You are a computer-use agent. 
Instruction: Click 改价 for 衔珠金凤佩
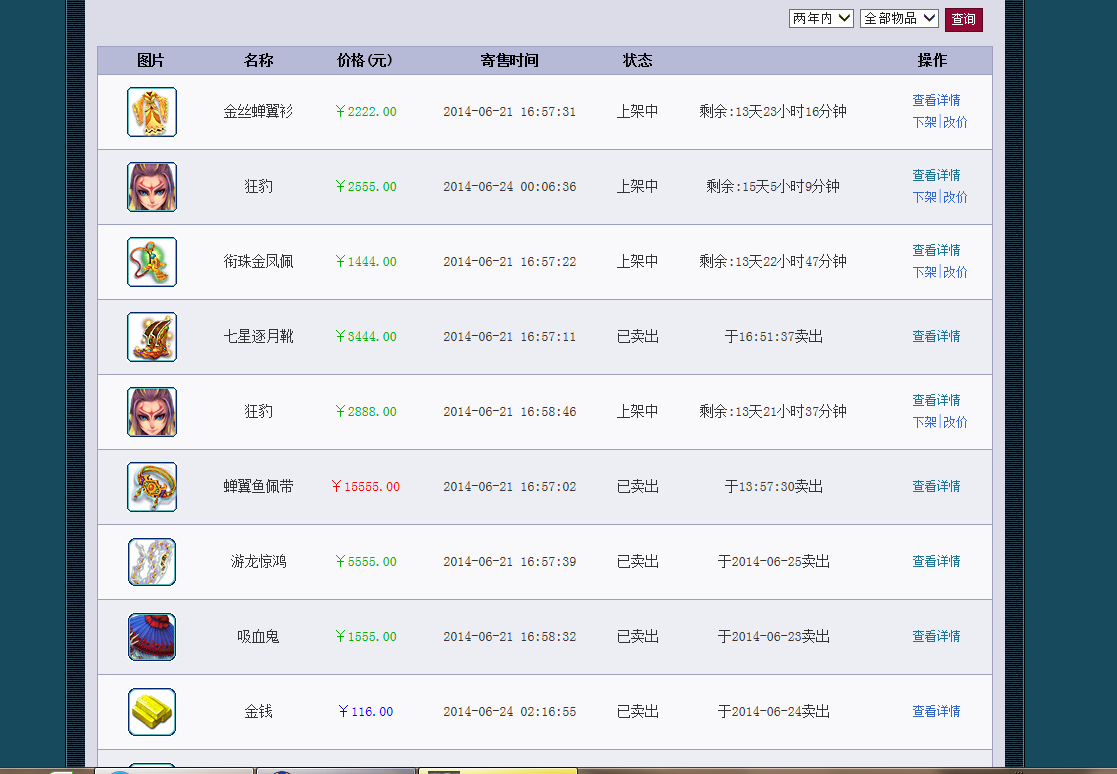click(x=955, y=272)
